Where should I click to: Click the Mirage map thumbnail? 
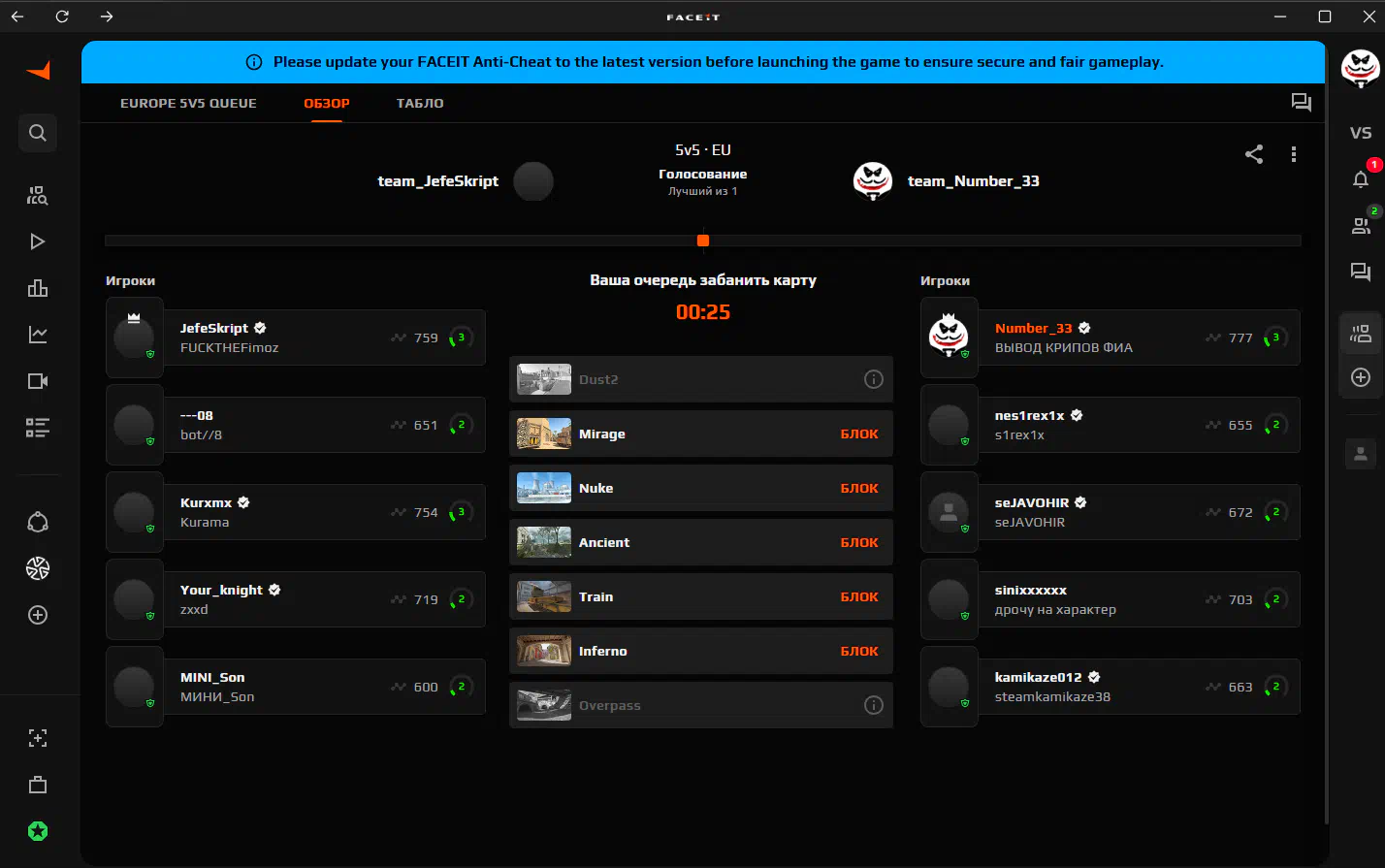click(544, 434)
